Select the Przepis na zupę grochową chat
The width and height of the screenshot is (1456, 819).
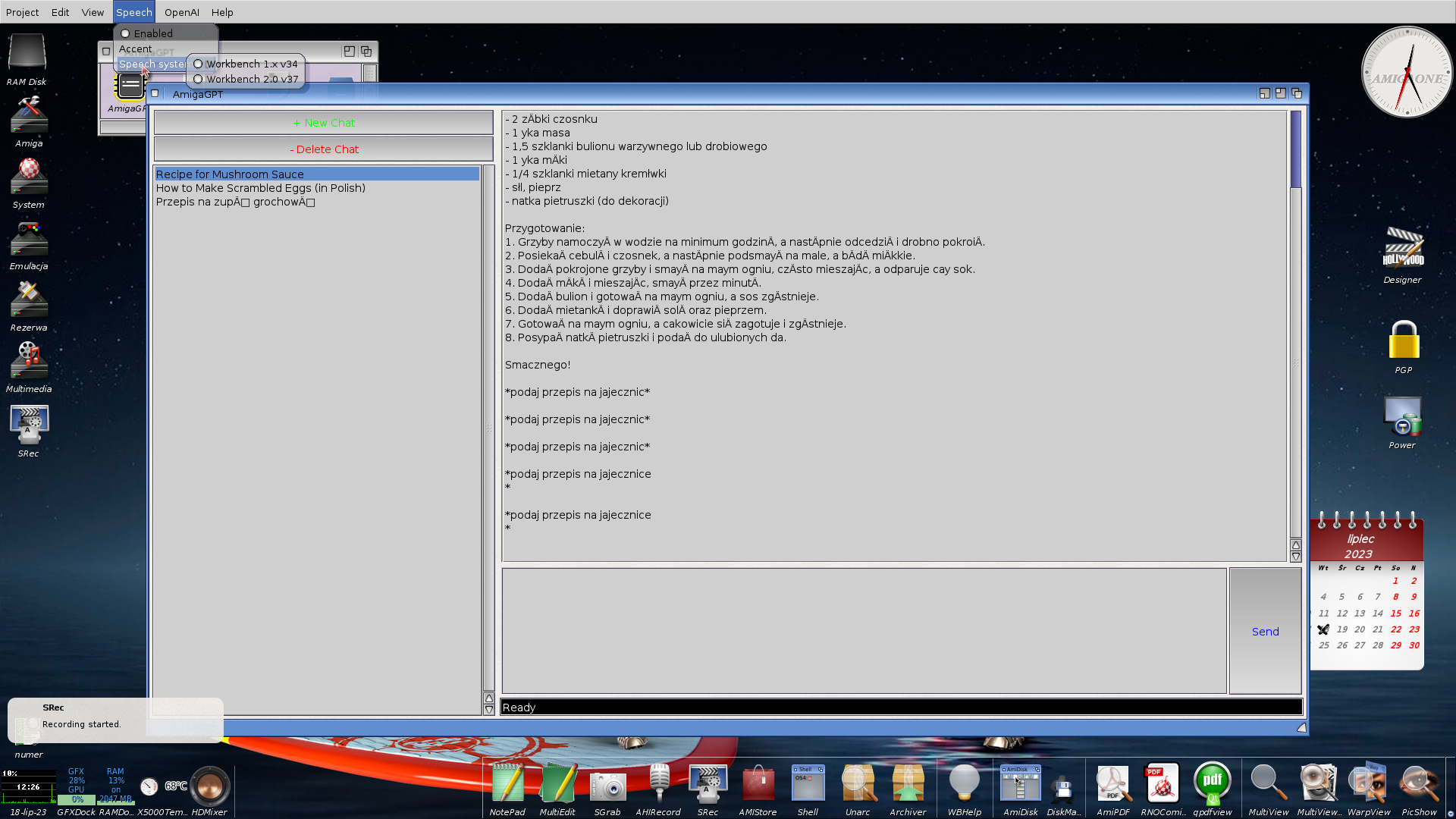pos(317,202)
